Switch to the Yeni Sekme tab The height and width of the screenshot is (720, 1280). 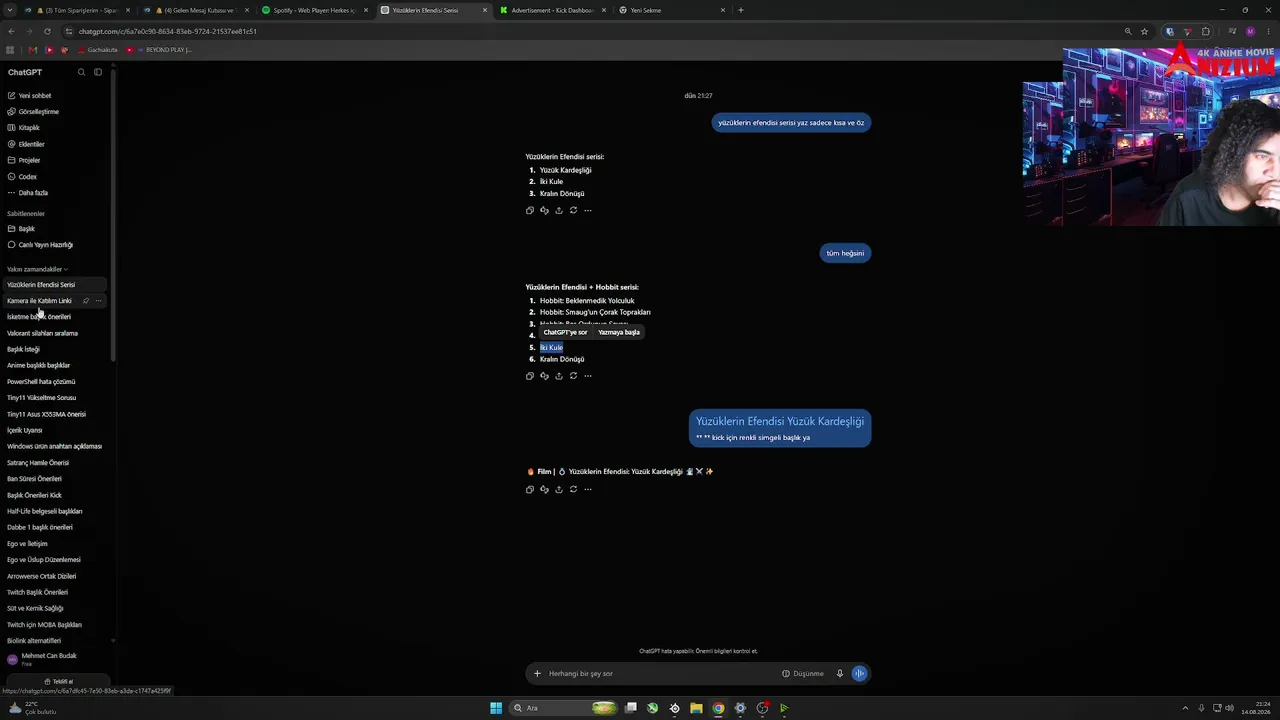point(672,10)
